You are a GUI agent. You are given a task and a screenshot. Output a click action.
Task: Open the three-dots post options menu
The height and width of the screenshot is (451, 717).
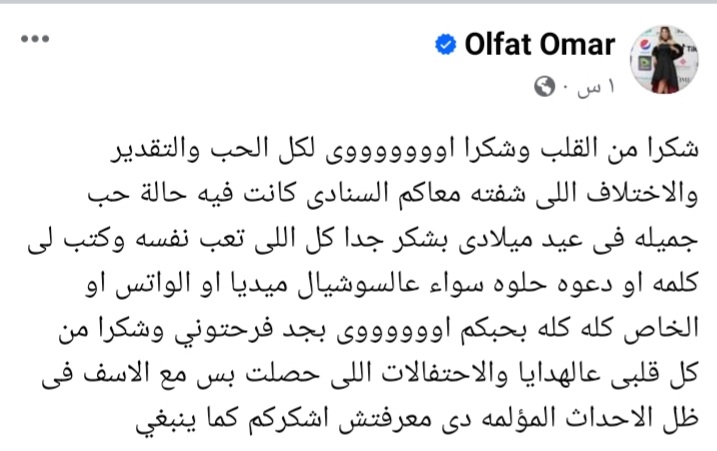click(35, 39)
